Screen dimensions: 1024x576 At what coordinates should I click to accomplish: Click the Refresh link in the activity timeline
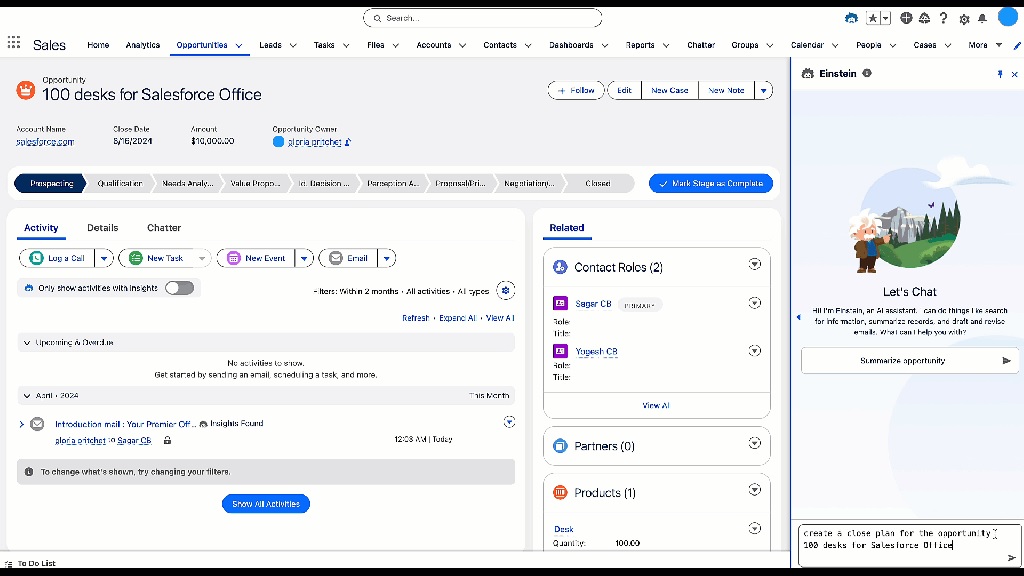[x=415, y=318]
